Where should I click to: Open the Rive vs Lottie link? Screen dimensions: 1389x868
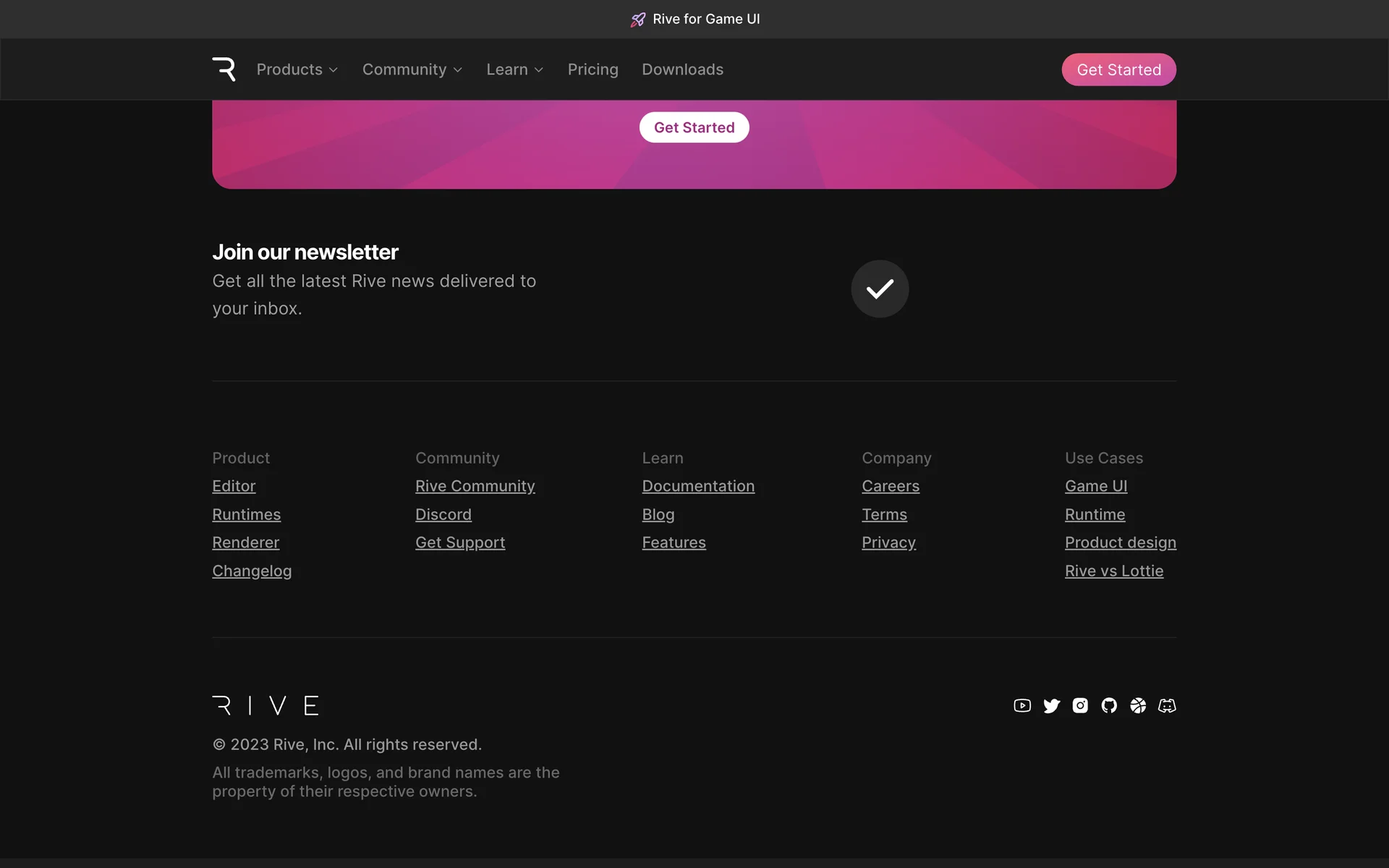(1114, 571)
